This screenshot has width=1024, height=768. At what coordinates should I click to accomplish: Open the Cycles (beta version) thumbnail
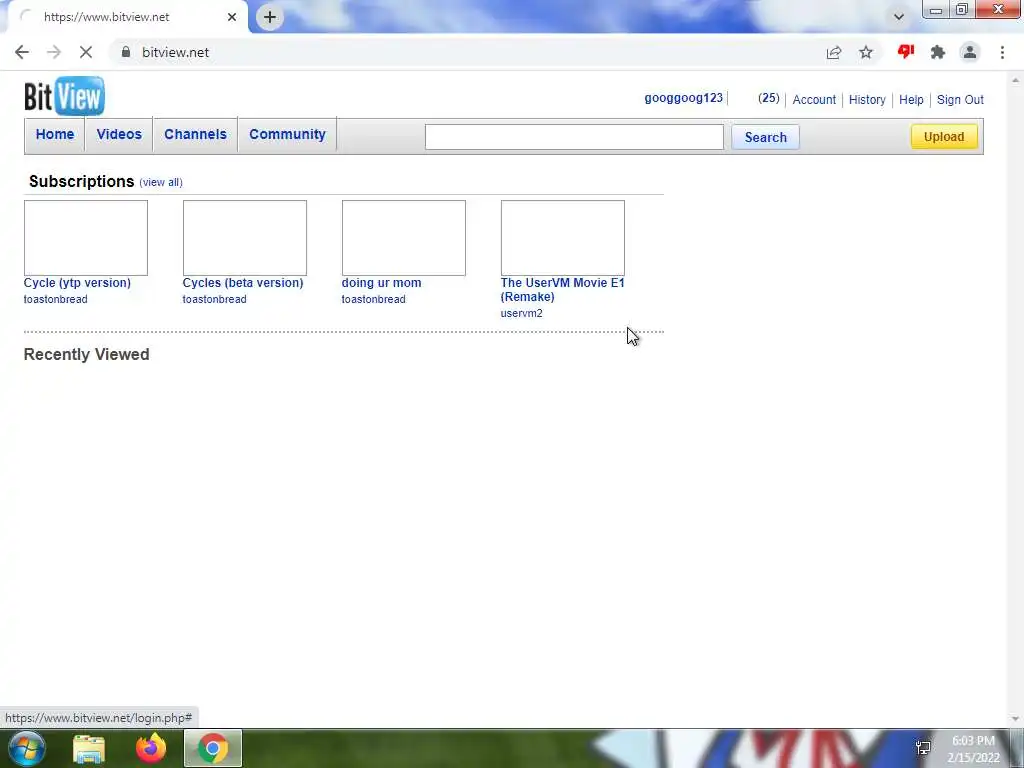[245, 238]
